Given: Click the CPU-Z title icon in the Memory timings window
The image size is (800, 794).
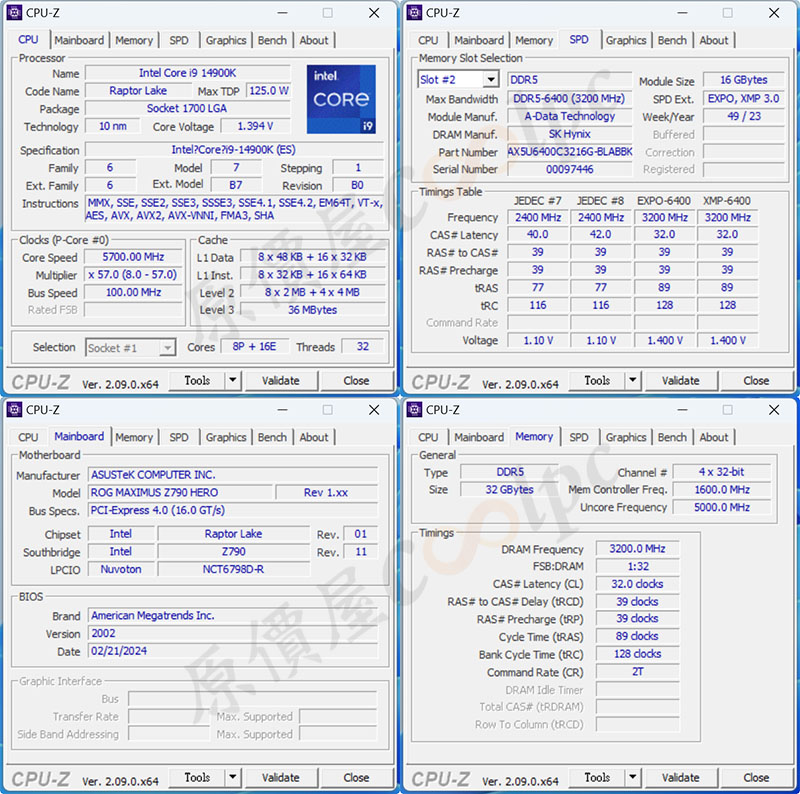Looking at the screenshot, I should pyautogui.click(x=414, y=410).
